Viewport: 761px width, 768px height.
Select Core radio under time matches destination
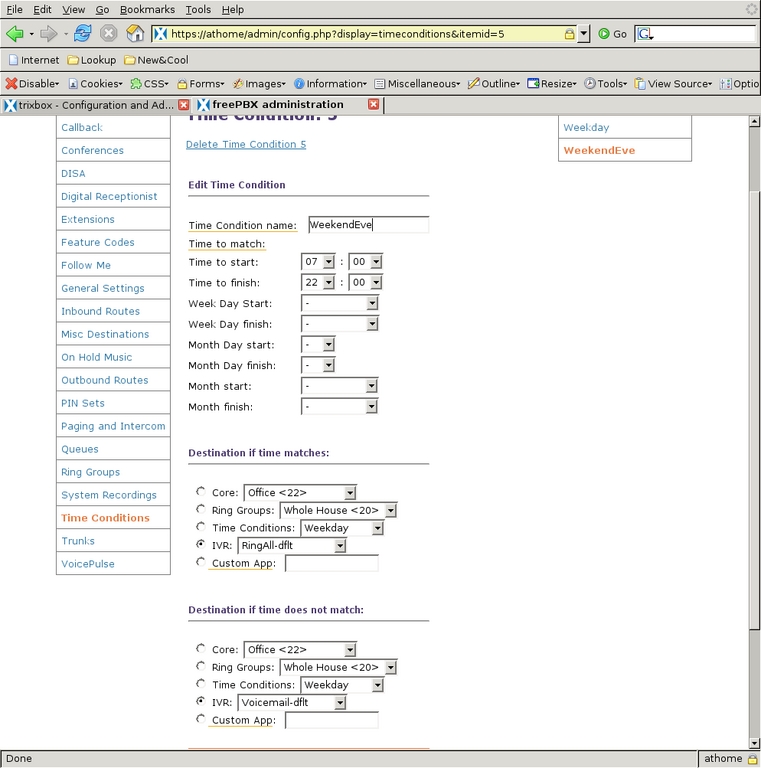coord(202,491)
